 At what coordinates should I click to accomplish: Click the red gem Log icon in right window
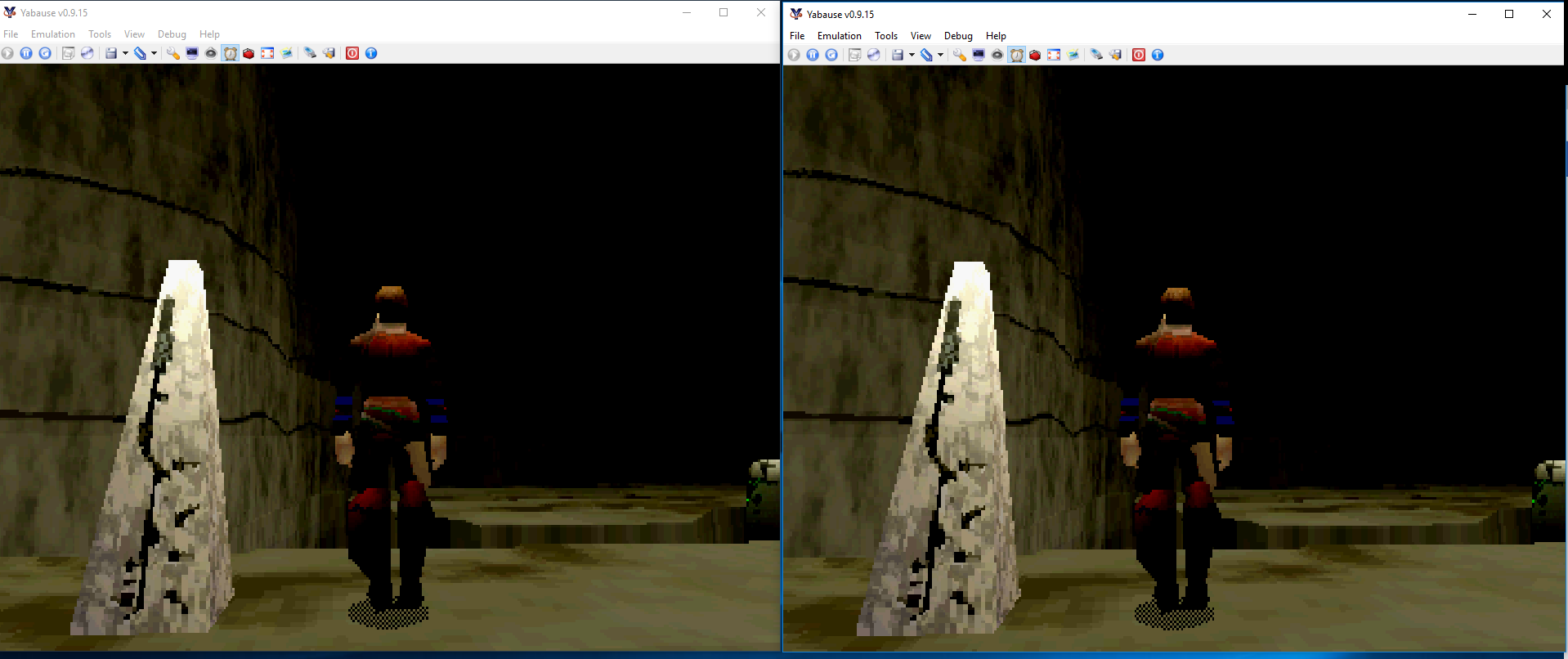[1035, 55]
